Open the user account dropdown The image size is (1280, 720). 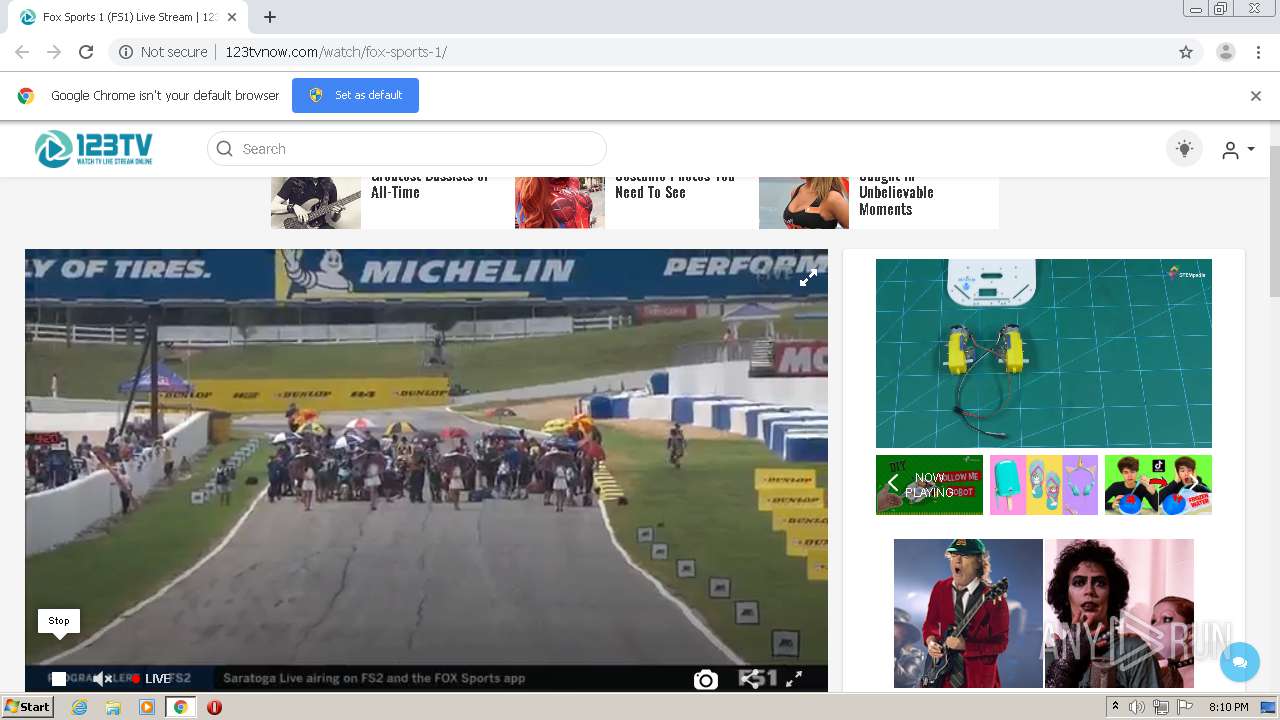coord(1238,150)
